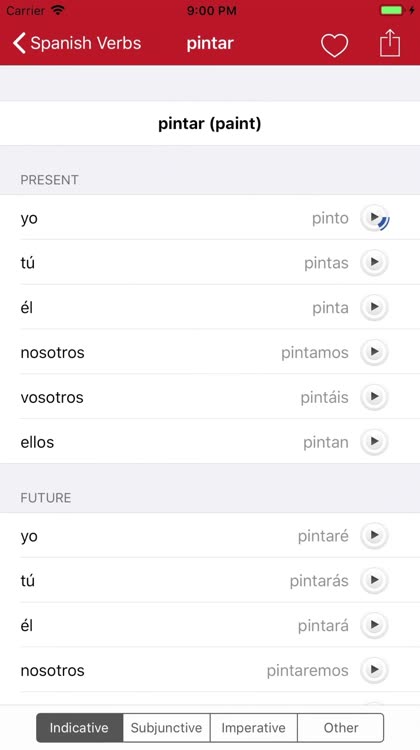The height and width of the screenshot is (750, 420).
Task: Switch to the Subjunctive tab
Action: [x=166, y=728]
